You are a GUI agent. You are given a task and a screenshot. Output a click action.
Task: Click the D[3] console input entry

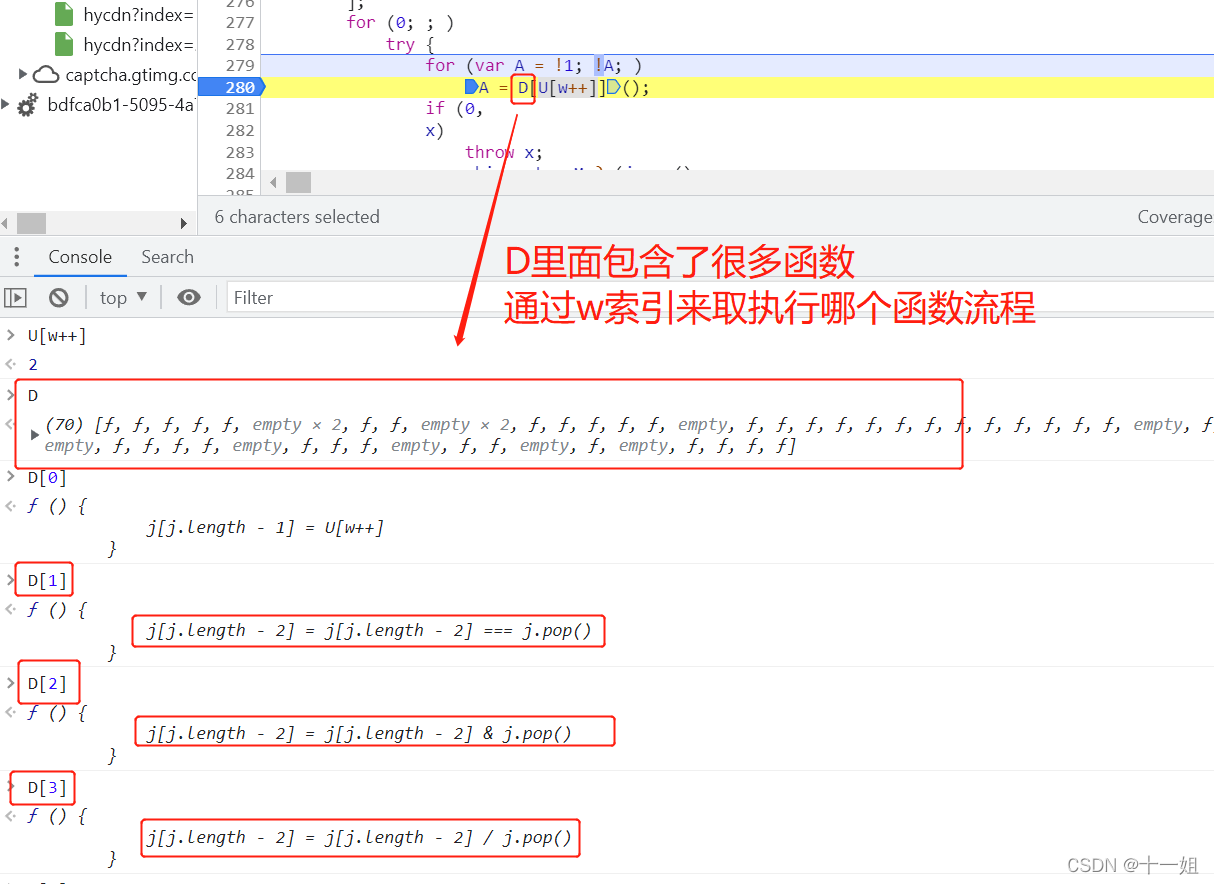(x=46, y=788)
